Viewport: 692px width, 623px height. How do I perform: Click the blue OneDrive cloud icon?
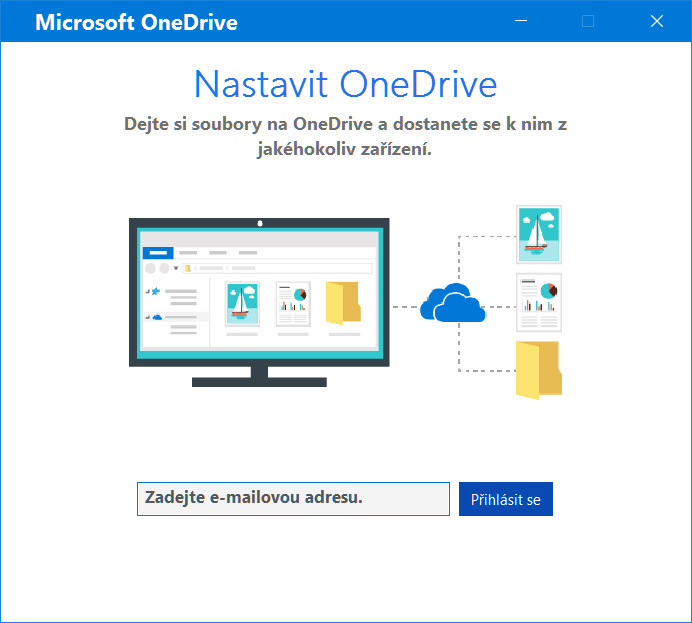click(452, 303)
